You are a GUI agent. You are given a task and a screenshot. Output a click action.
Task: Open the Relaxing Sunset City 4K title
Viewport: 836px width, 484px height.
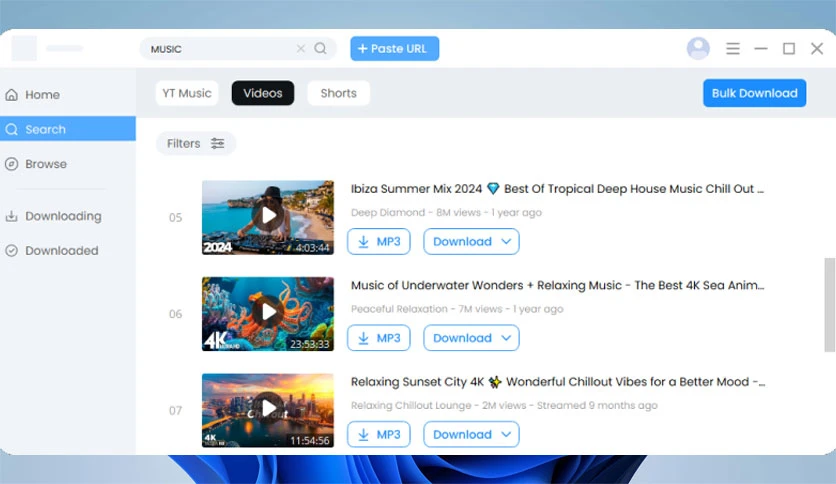click(558, 382)
